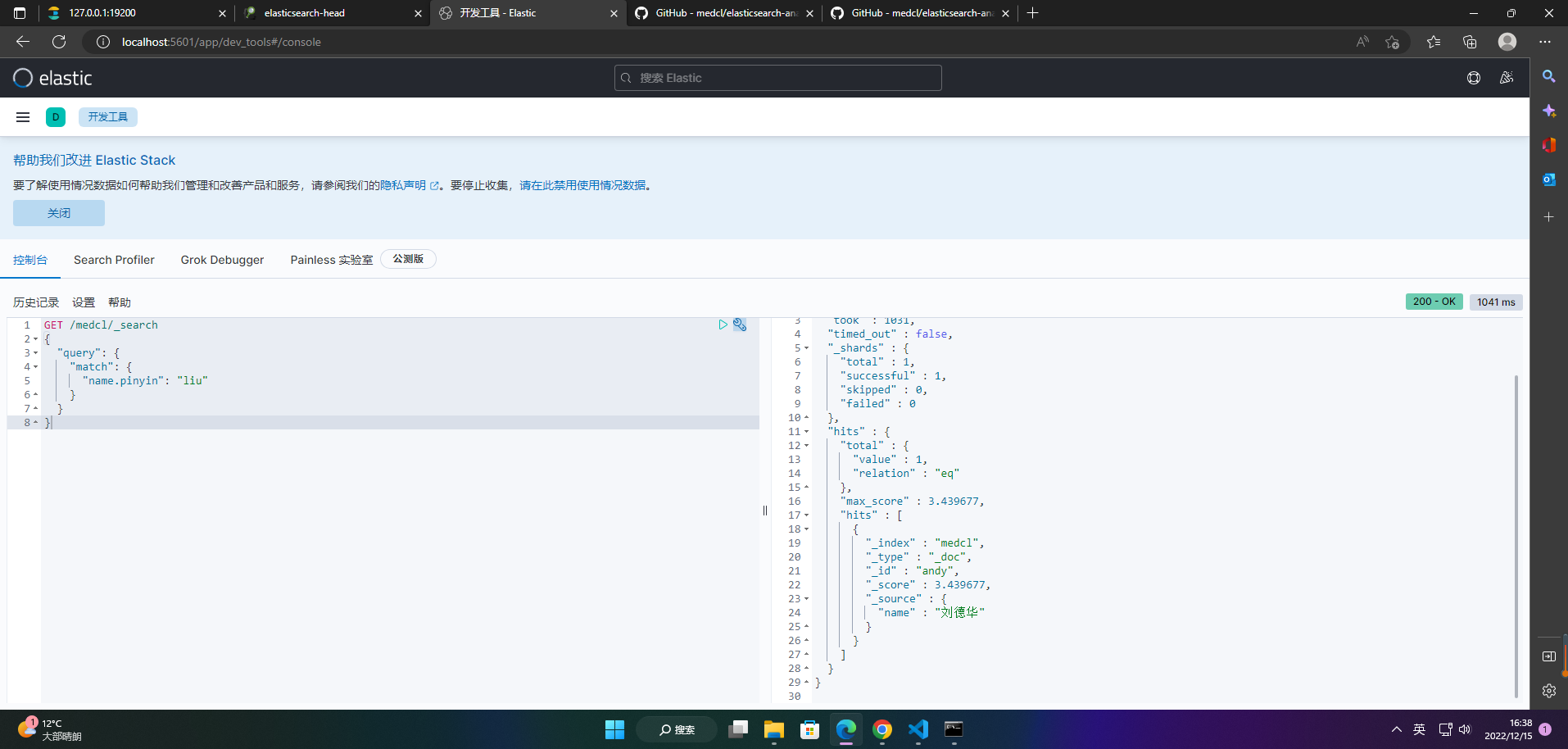Open File Explorer from taskbar
Screen dimensions: 1568x749
click(773, 729)
